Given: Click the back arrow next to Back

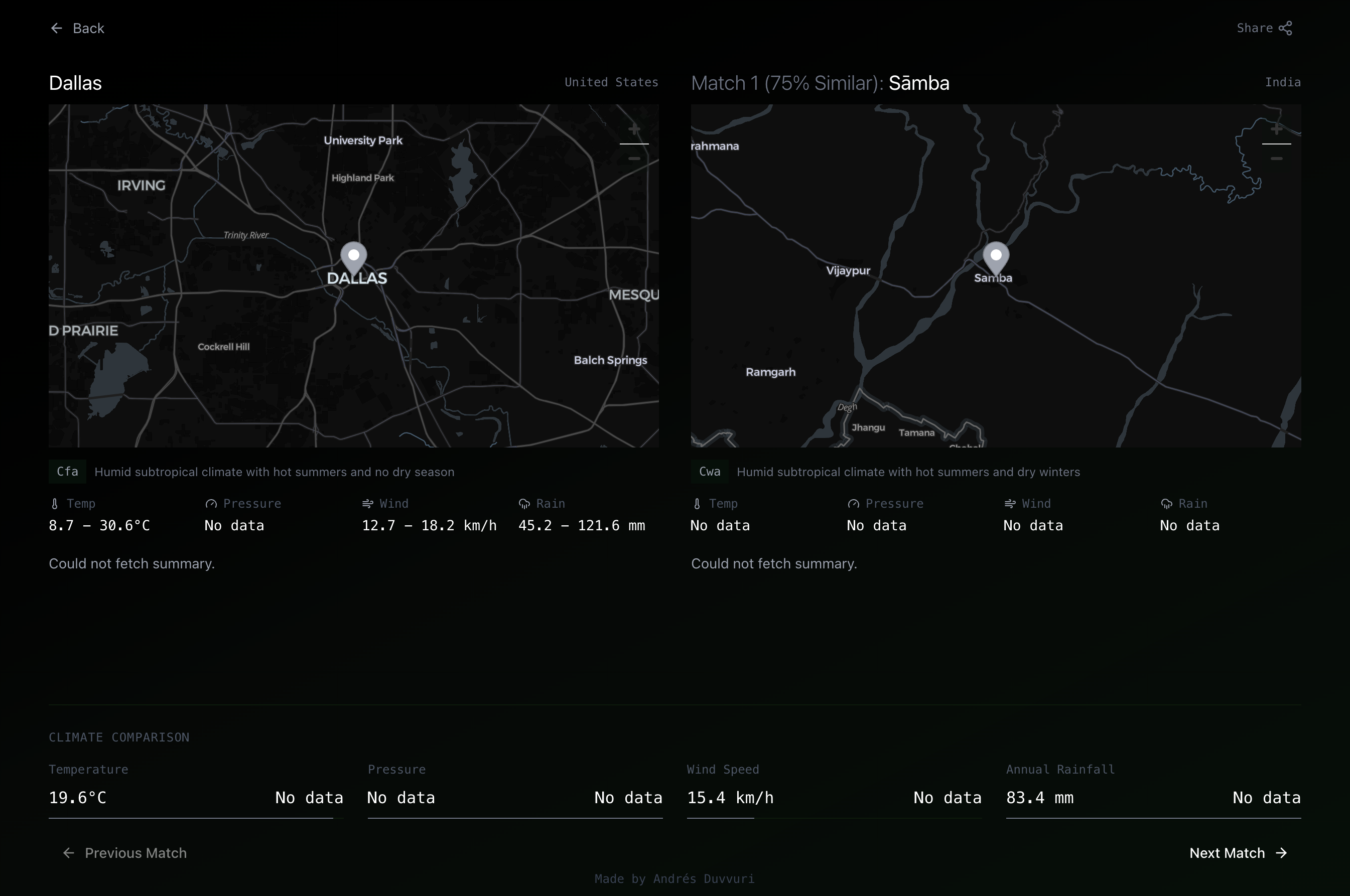Looking at the screenshot, I should point(56,28).
